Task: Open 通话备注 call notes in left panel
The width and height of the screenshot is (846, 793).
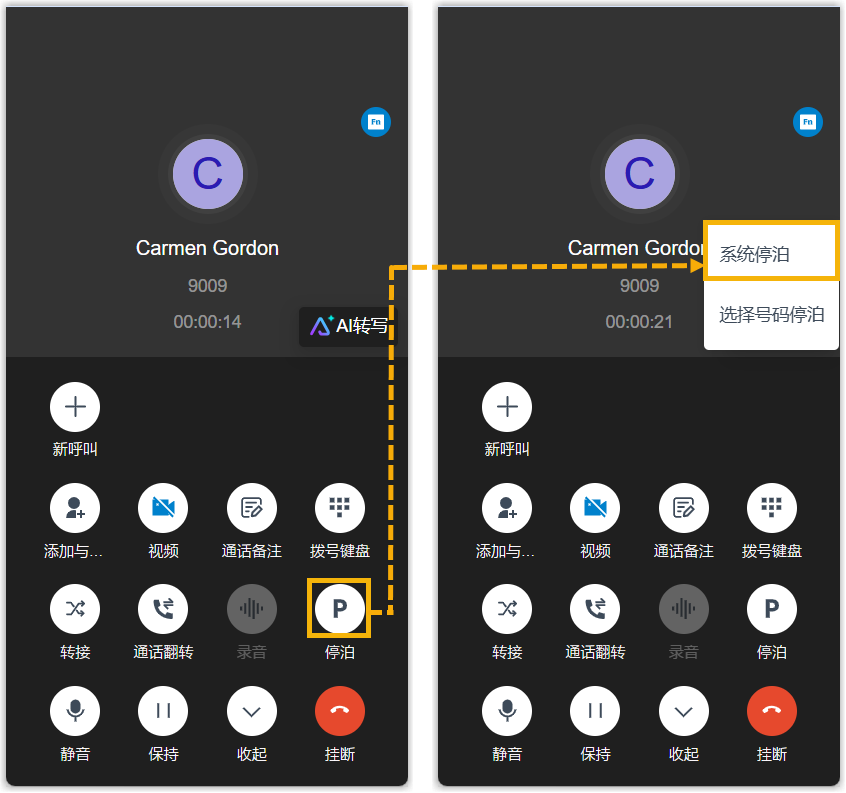Action: click(x=251, y=508)
